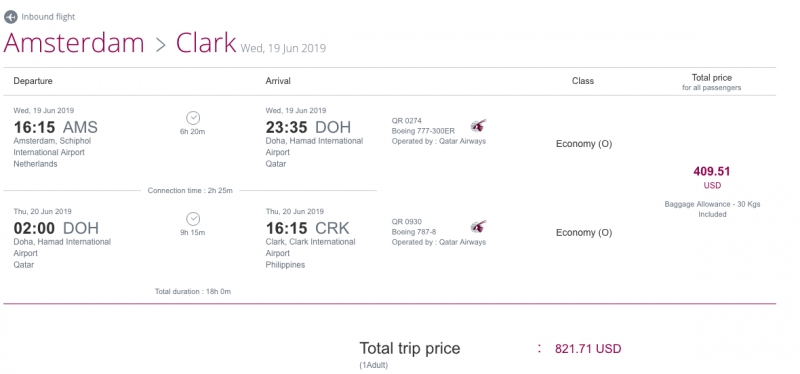Image resolution: width=800 pixels, height=374 pixels.
Task: Click flight number QR 0274
Action: (407, 121)
